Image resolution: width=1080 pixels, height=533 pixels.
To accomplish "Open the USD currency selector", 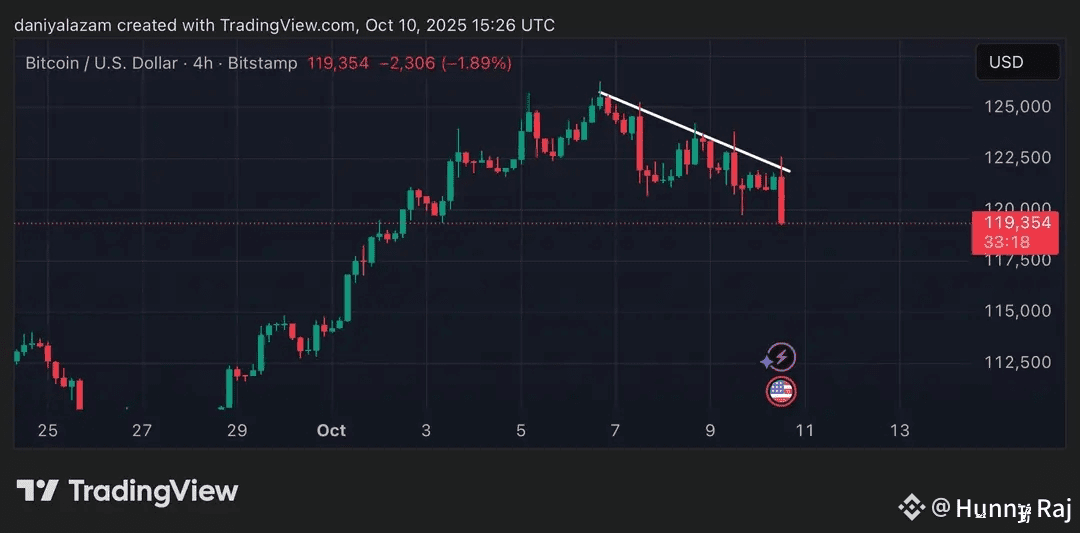I will tap(1017, 62).
